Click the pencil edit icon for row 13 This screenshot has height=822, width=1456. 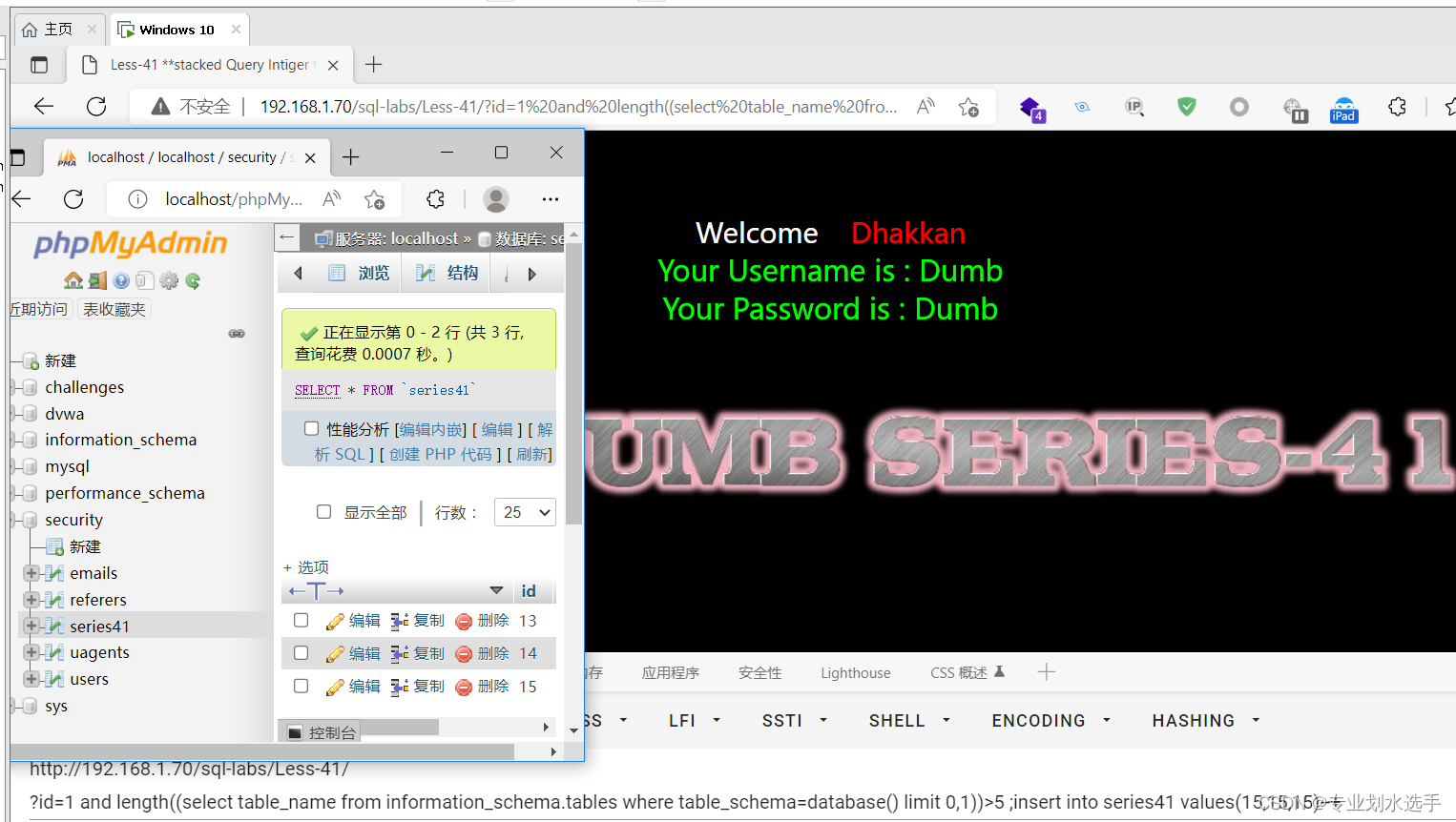click(x=335, y=621)
